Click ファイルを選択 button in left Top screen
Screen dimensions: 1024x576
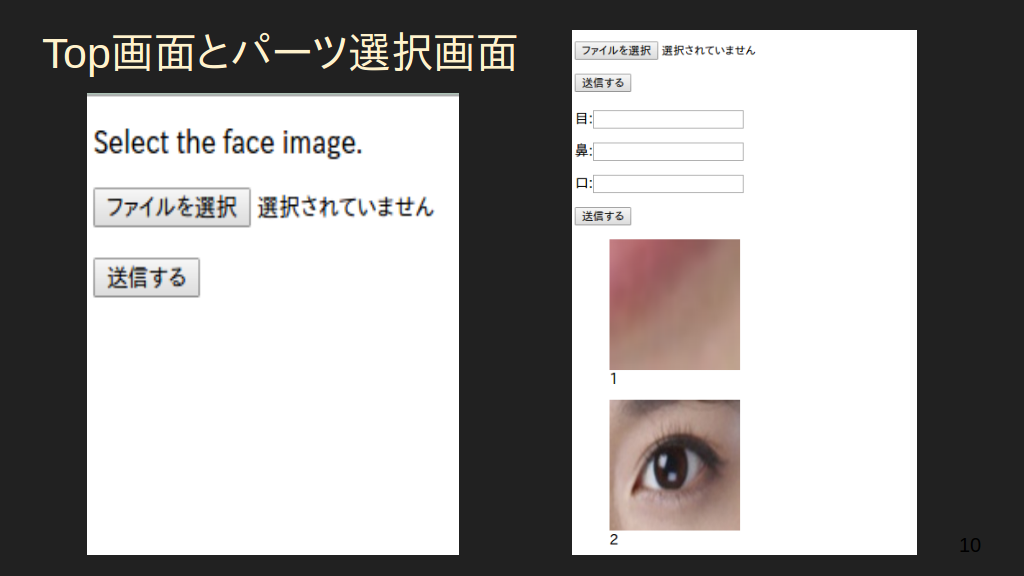172,208
